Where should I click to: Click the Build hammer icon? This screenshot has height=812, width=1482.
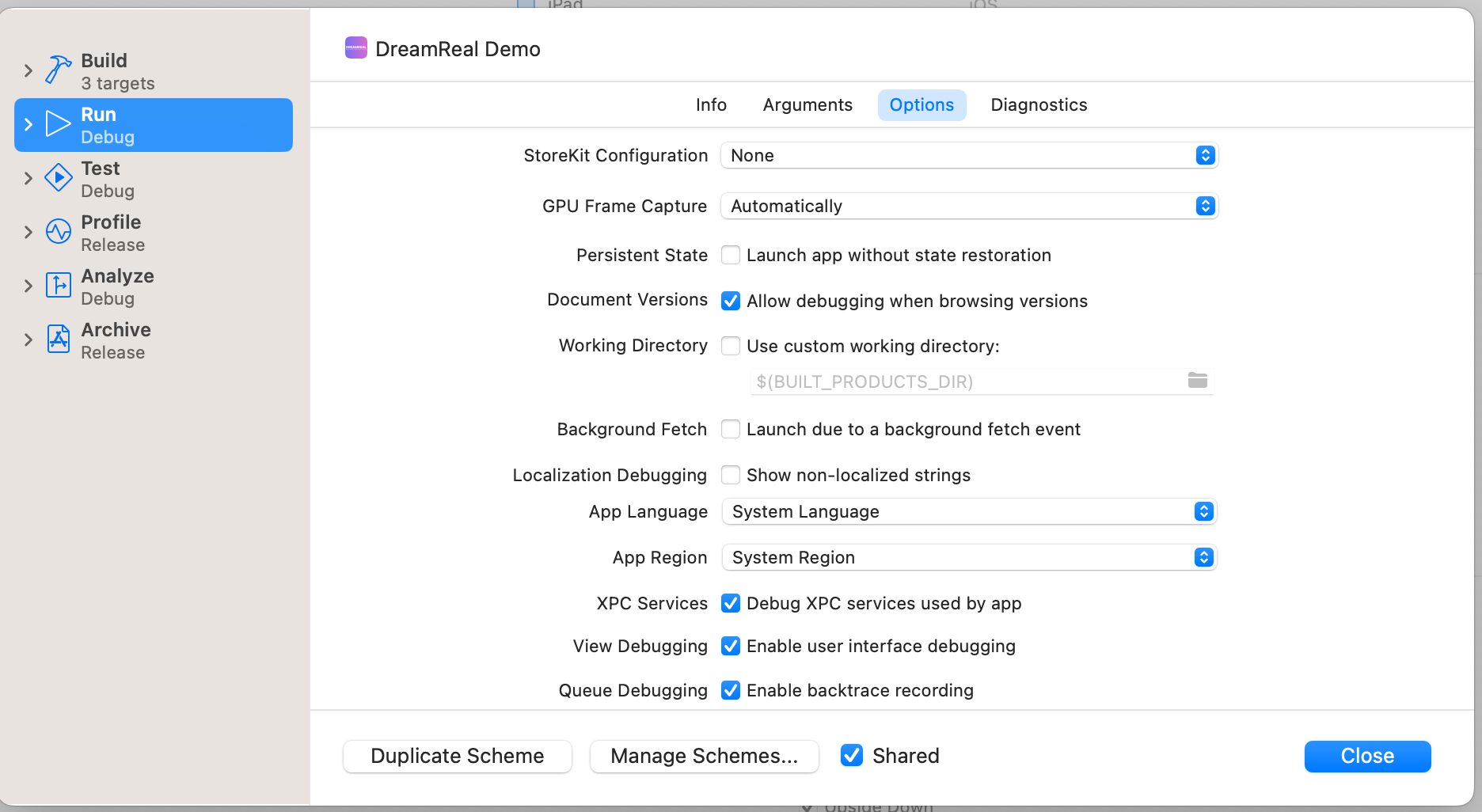pyautogui.click(x=58, y=70)
